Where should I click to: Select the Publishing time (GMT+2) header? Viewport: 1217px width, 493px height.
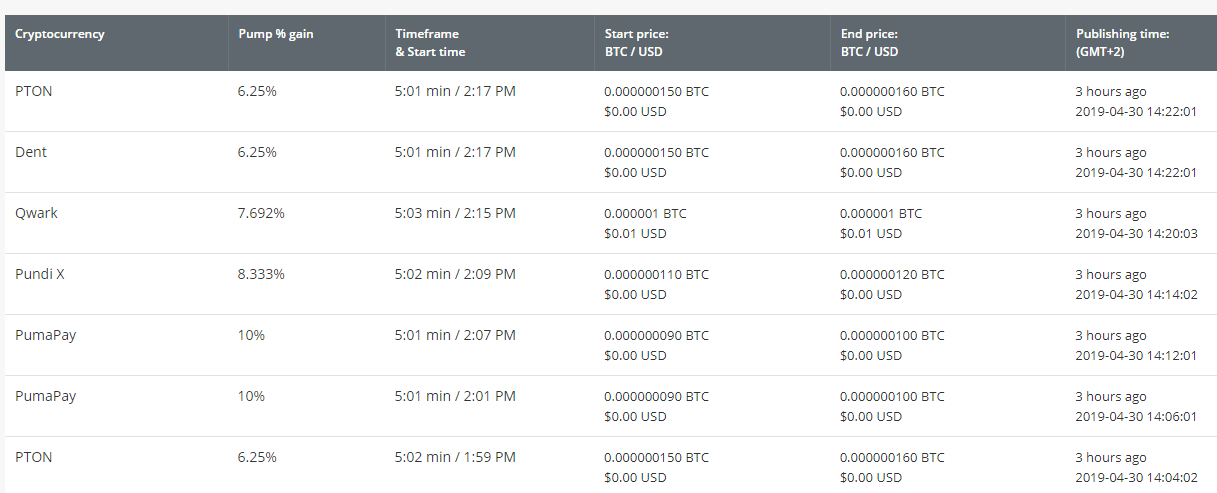tap(1122, 43)
